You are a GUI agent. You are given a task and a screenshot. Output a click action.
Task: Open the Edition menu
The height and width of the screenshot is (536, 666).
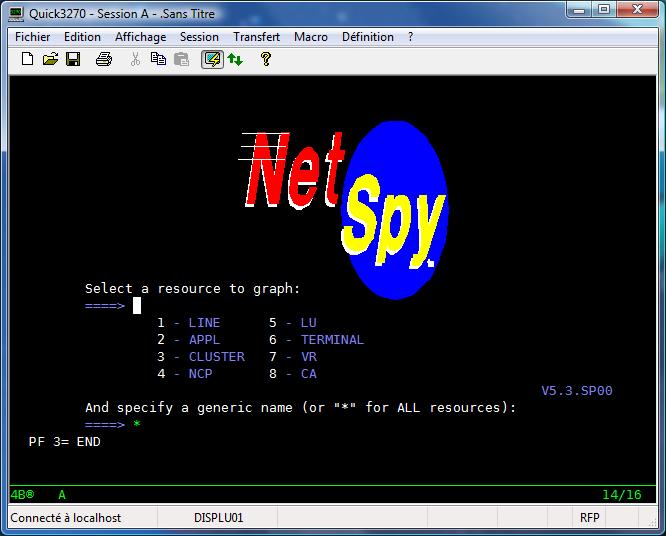tap(82, 37)
